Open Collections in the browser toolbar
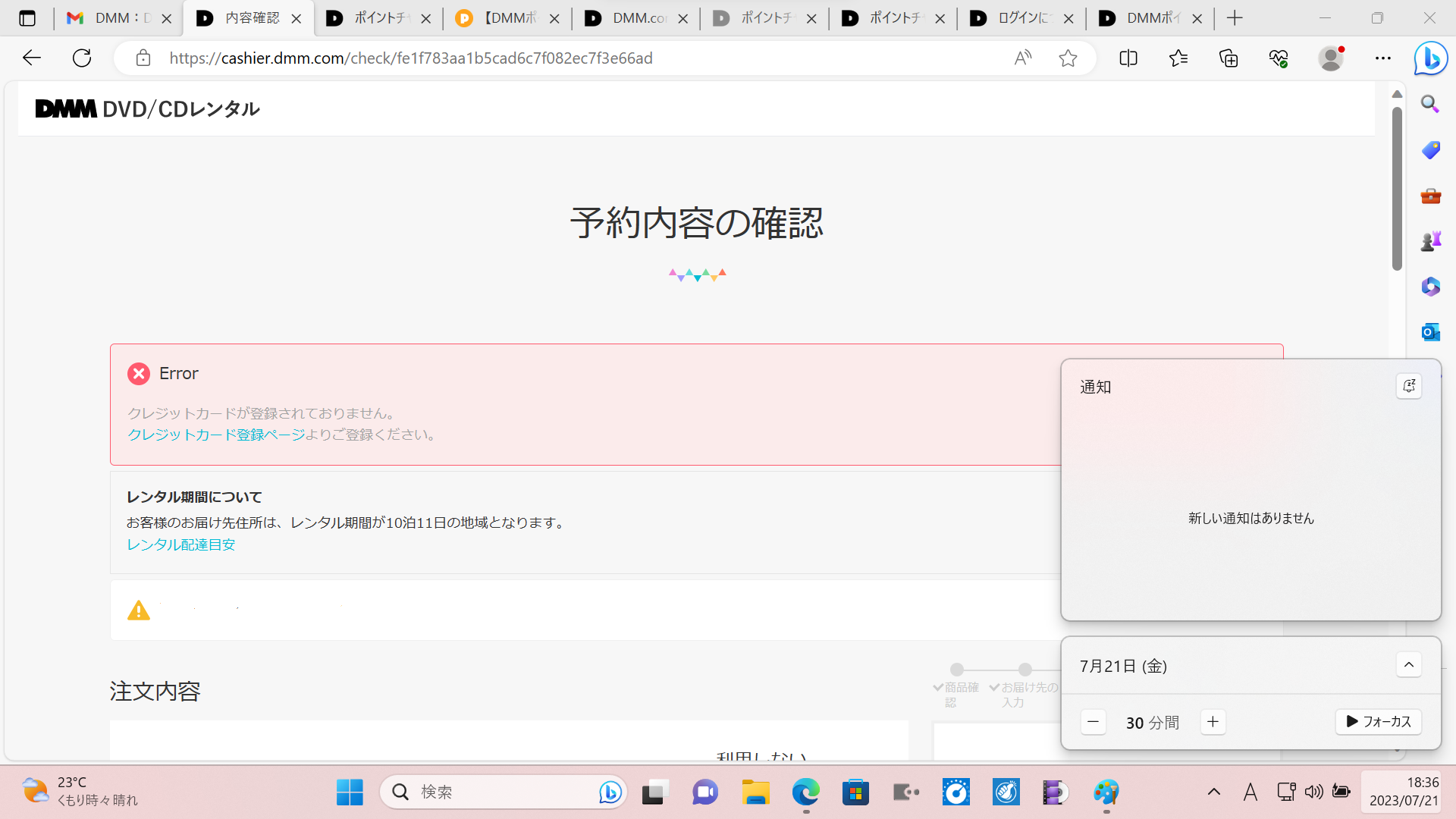Viewport: 1456px width, 819px height. [x=1228, y=58]
